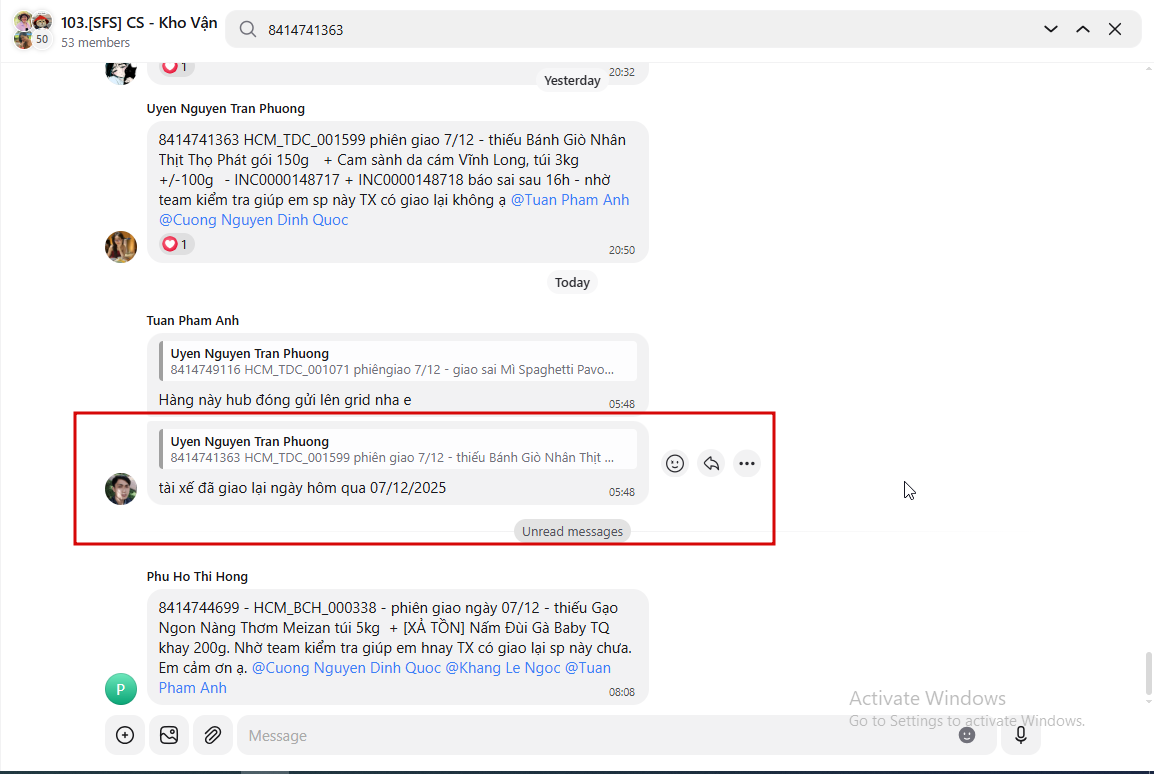Open emoji picker in message box

(966, 735)
